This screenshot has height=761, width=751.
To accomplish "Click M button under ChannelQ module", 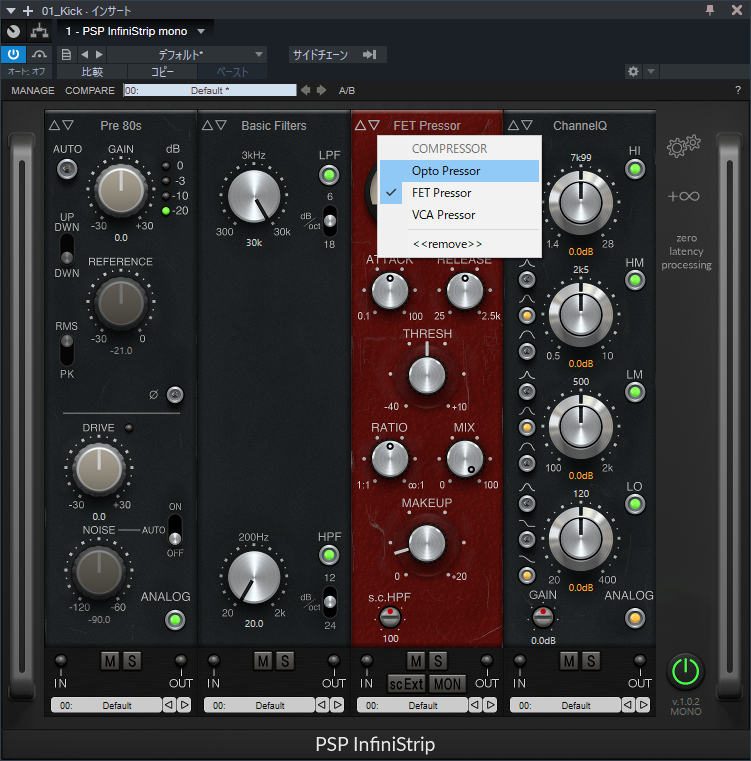I will coord(569,661).
